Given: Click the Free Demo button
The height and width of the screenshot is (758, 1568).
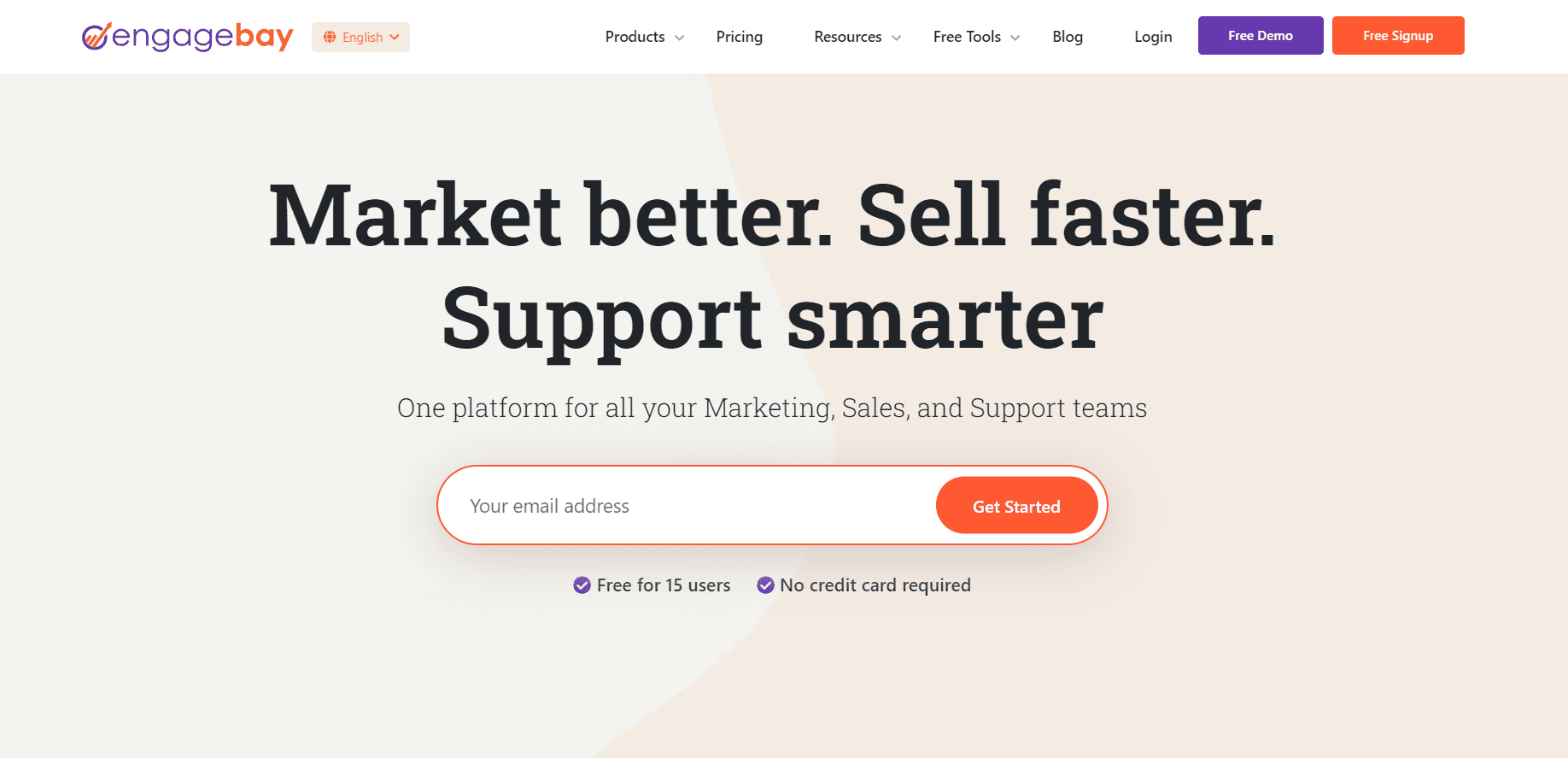Looking at the screenshot, I should coord(1261,35).
